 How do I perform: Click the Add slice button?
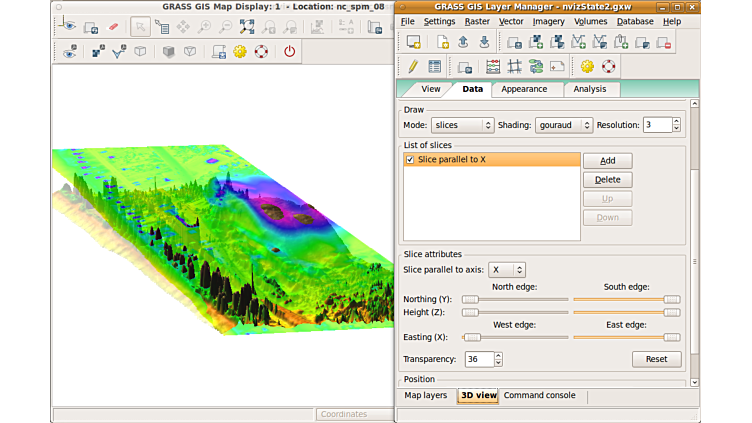tap(607, 161)
